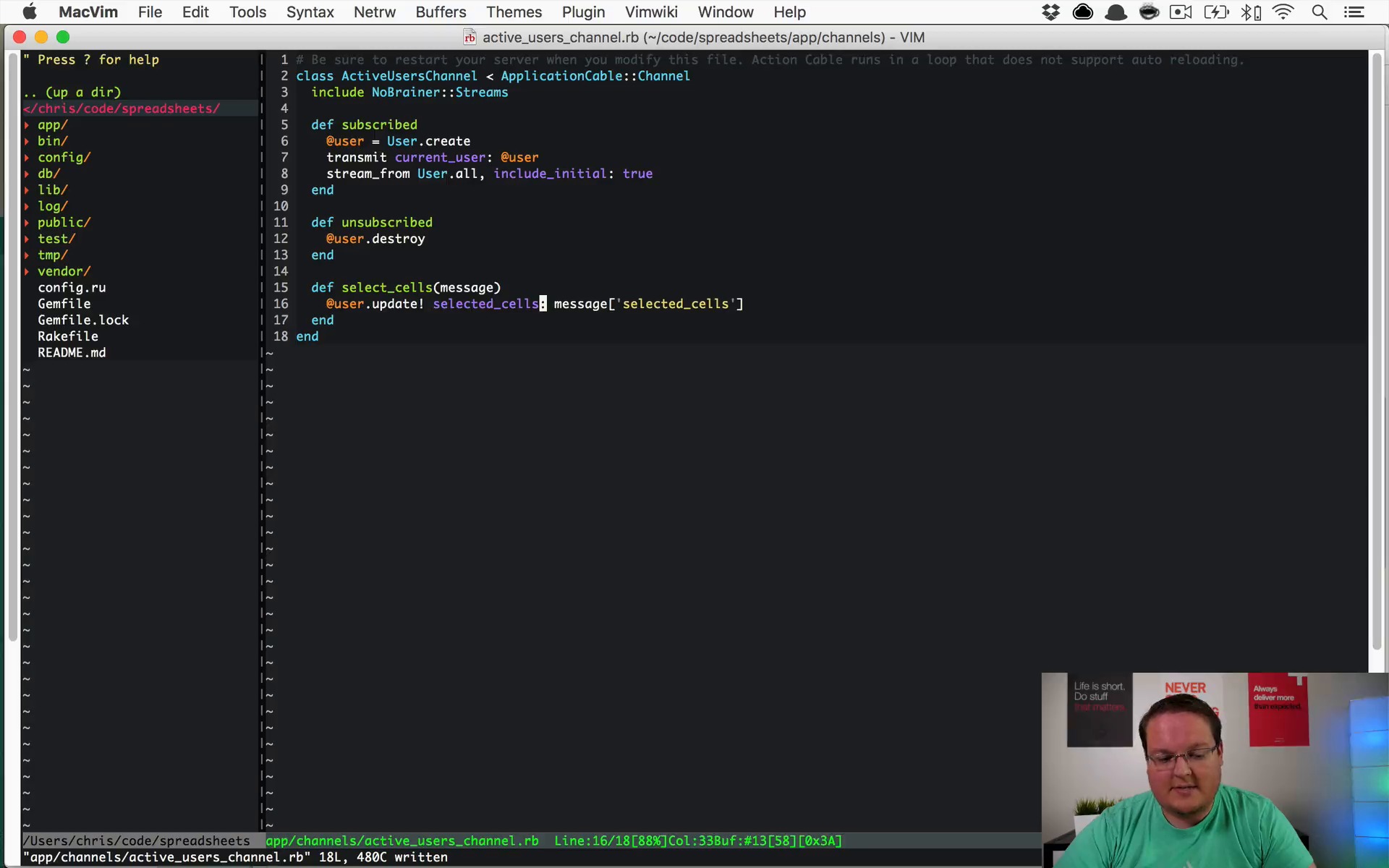Open the Bluetooth menu bar icon

[x=1251, y=12]
